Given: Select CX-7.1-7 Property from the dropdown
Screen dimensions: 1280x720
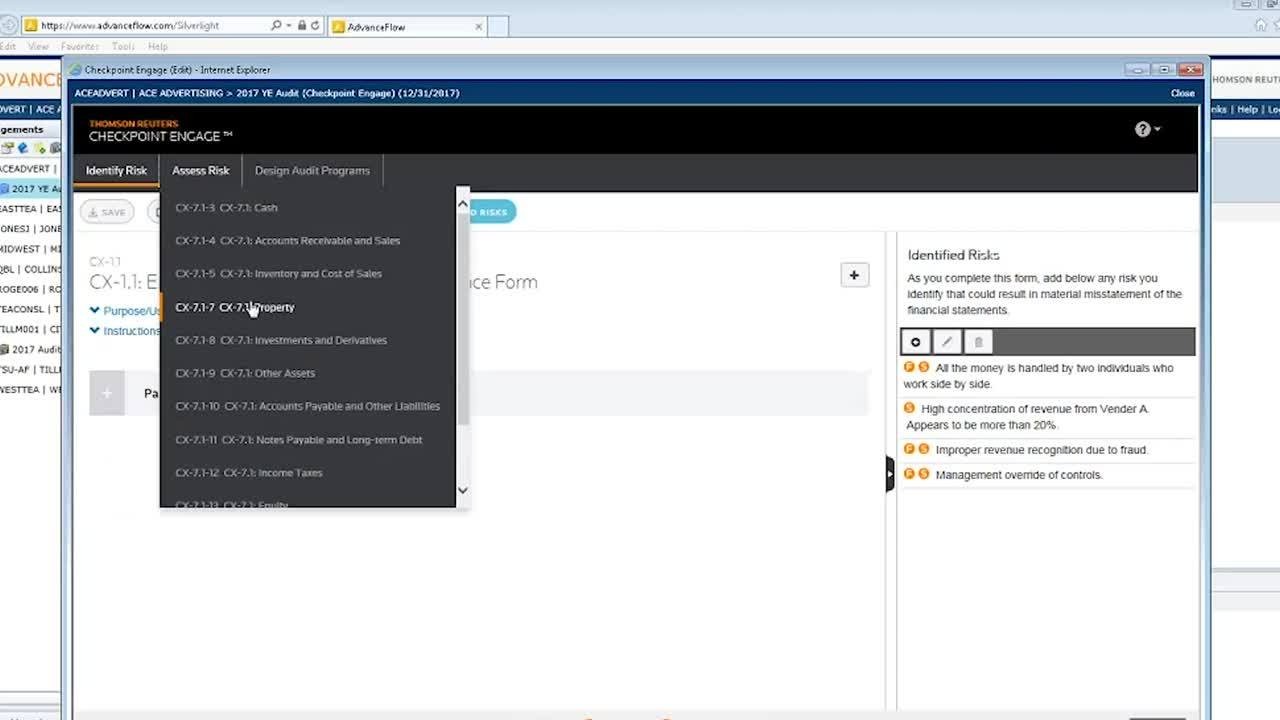Looking at the screenshot, I should pyautogui.click(x=235, y=307).
